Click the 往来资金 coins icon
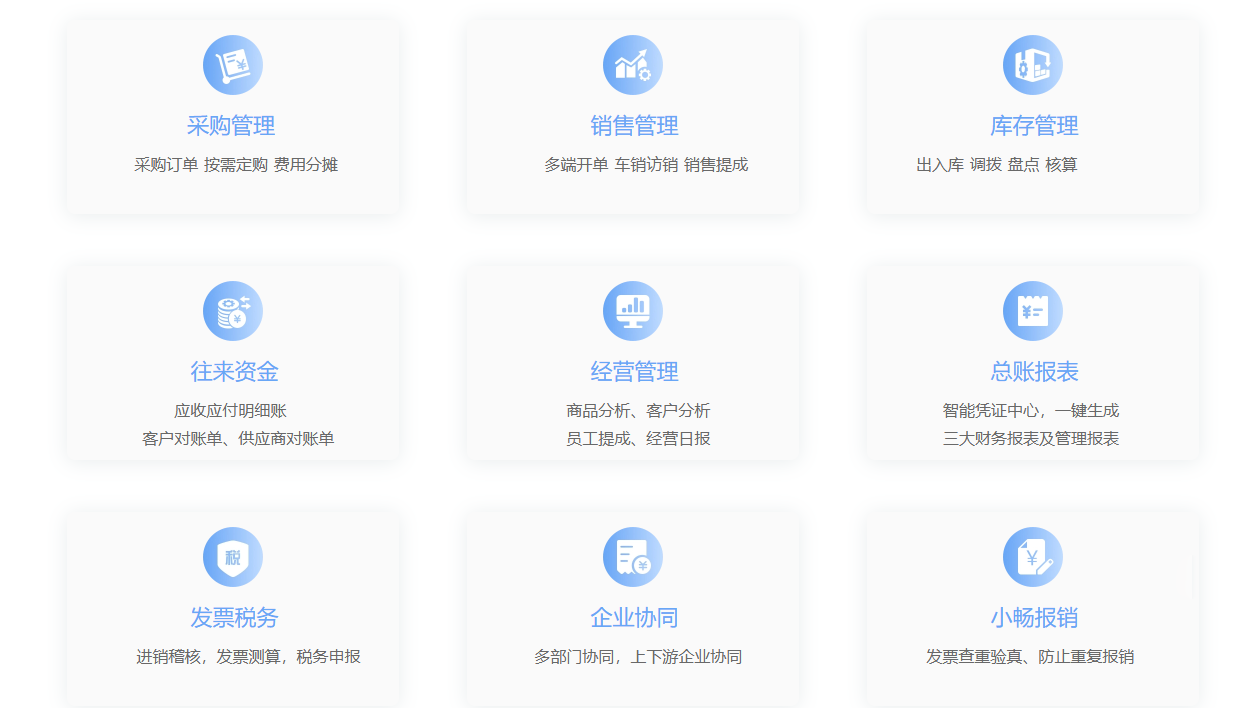 233,311
